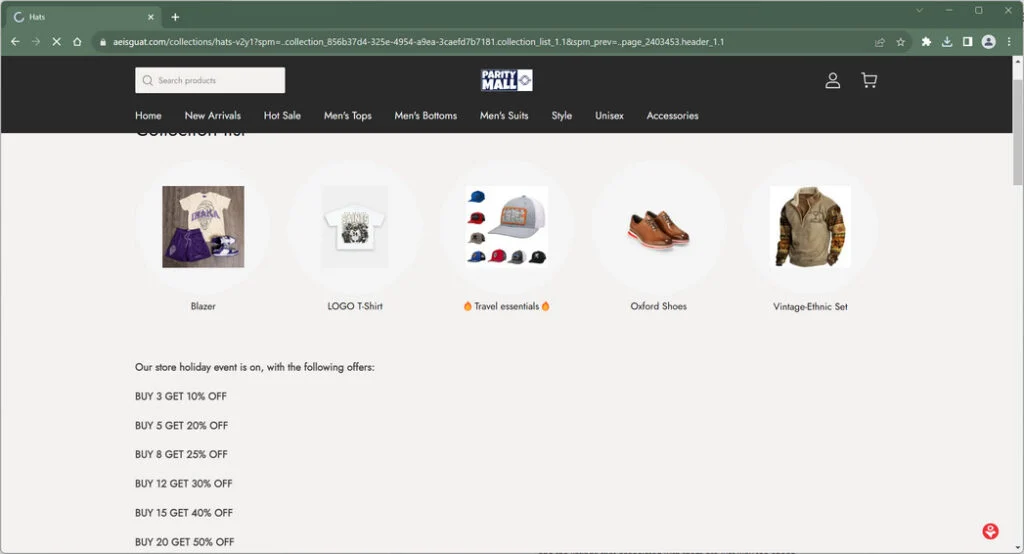Click the Search products field

tap(210, 80)
